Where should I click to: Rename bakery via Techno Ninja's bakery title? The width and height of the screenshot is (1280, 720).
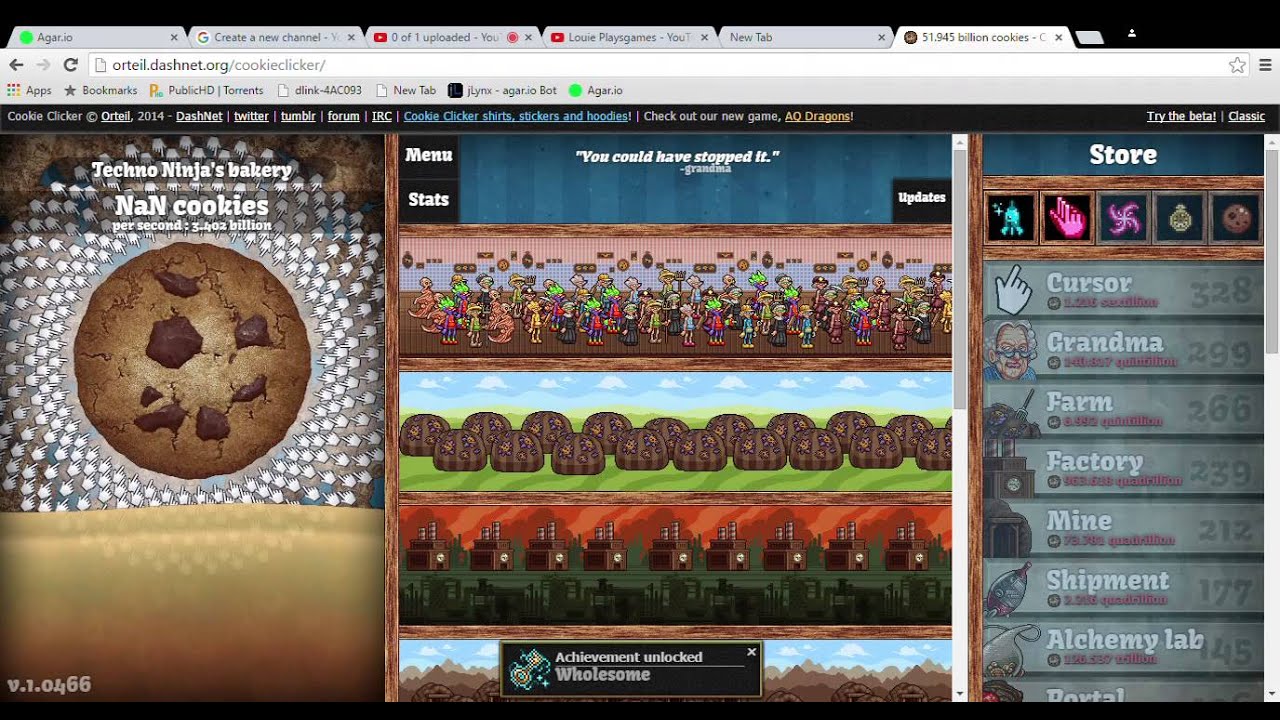192,169
